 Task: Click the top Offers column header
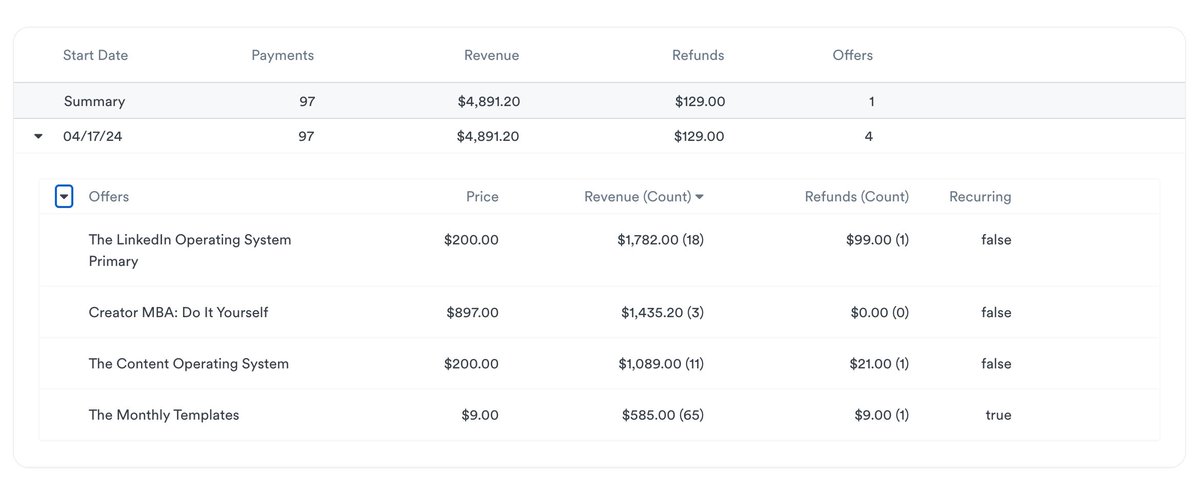point(852,55)
